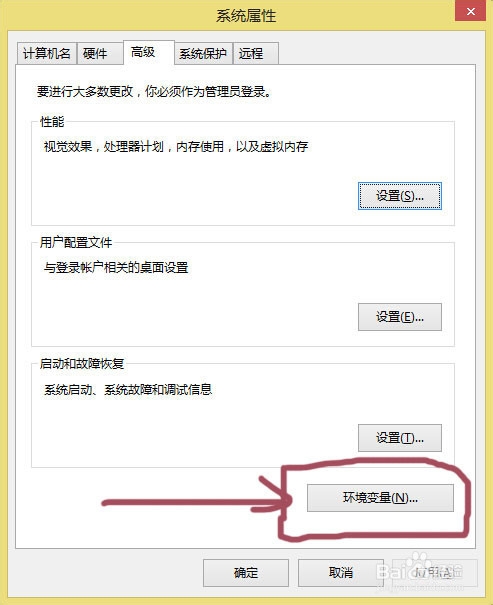Select the 高级 tab
Image resolution: width=493 pixels, height=605 pixels.
(x=149, y=52)
